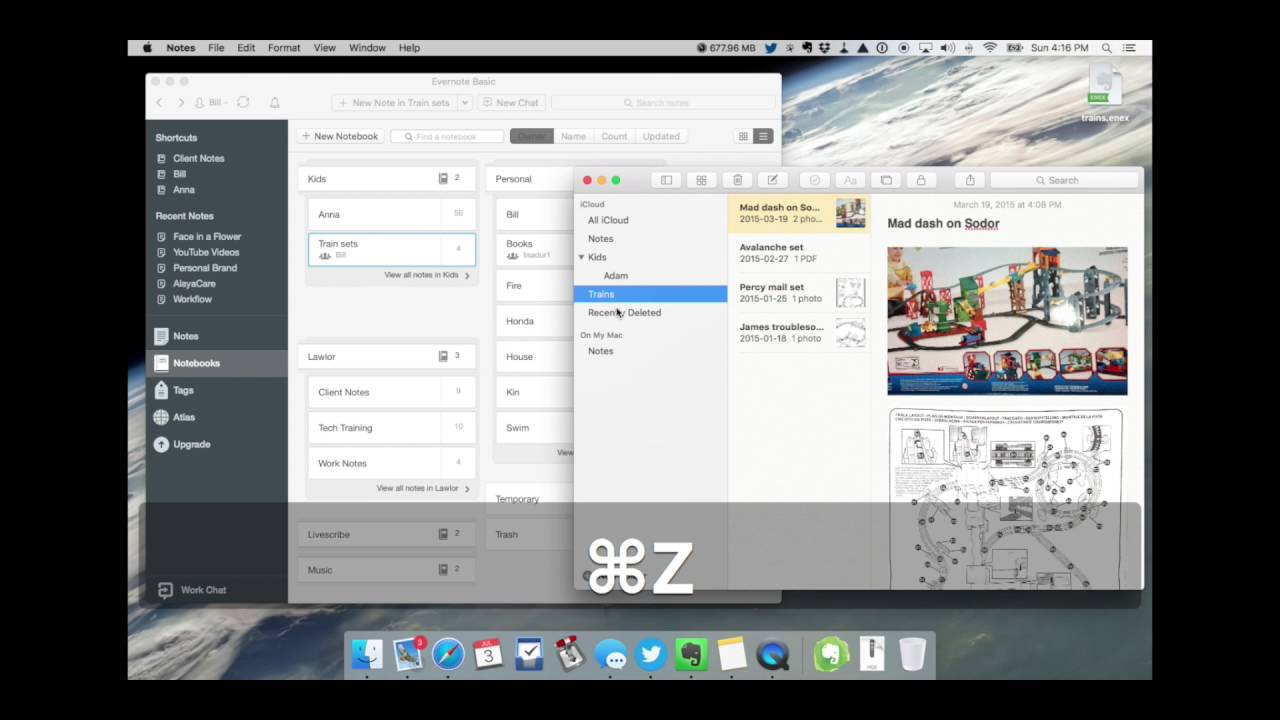Open Work Chat in Evernote sidebar

[x=193, y=590]
